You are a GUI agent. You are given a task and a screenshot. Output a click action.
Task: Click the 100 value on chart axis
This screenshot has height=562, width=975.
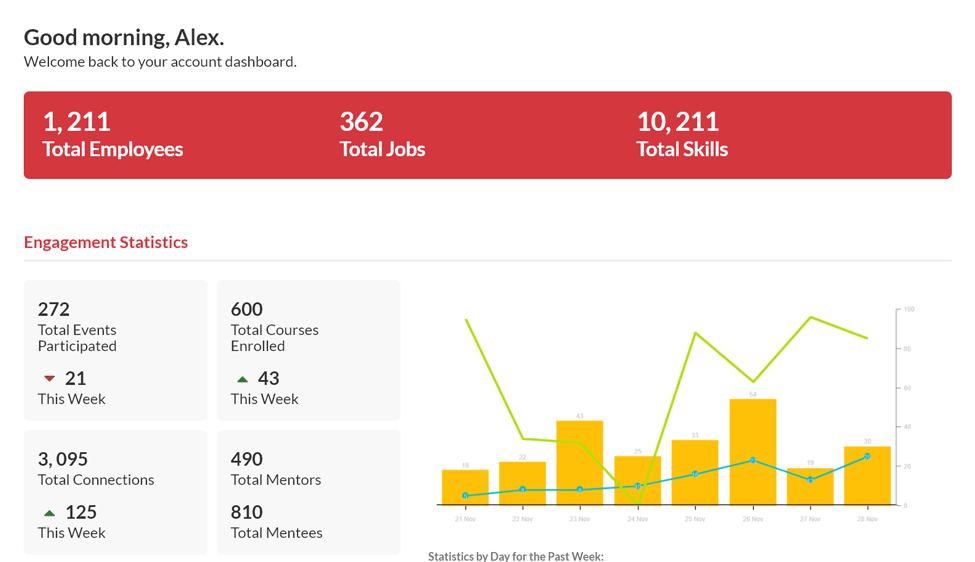[x=908, y=309]
